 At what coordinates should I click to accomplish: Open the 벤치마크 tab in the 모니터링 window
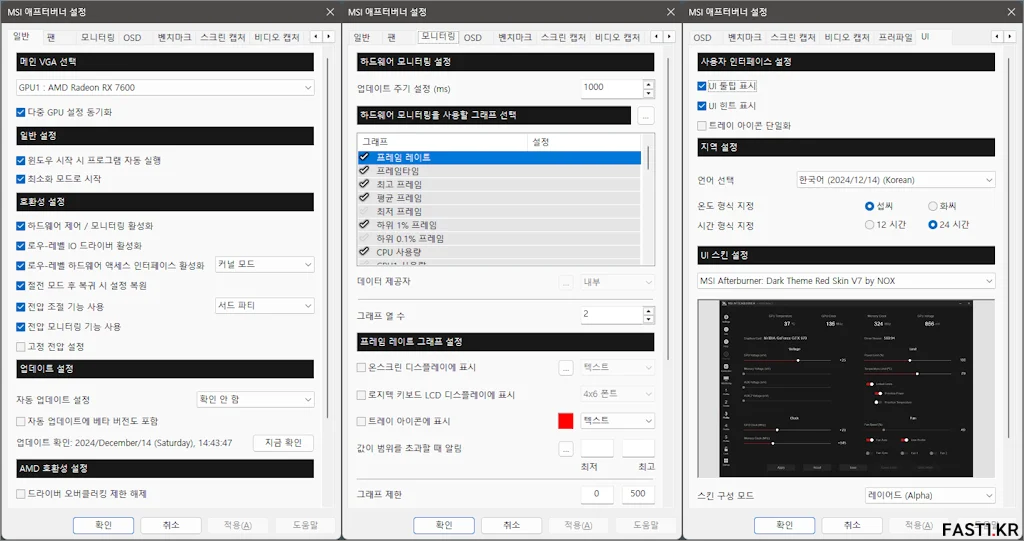(x=515, y=38)
